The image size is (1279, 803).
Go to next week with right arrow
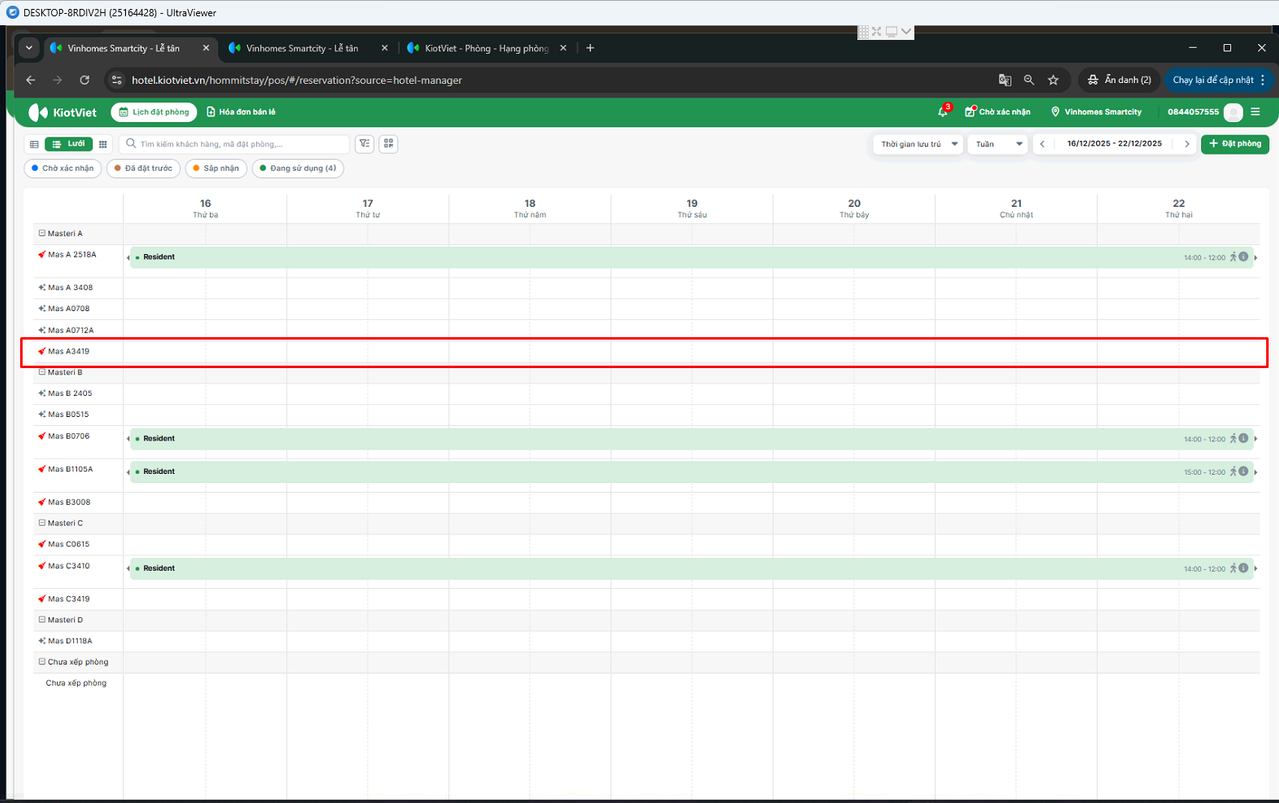(1187, 144)
